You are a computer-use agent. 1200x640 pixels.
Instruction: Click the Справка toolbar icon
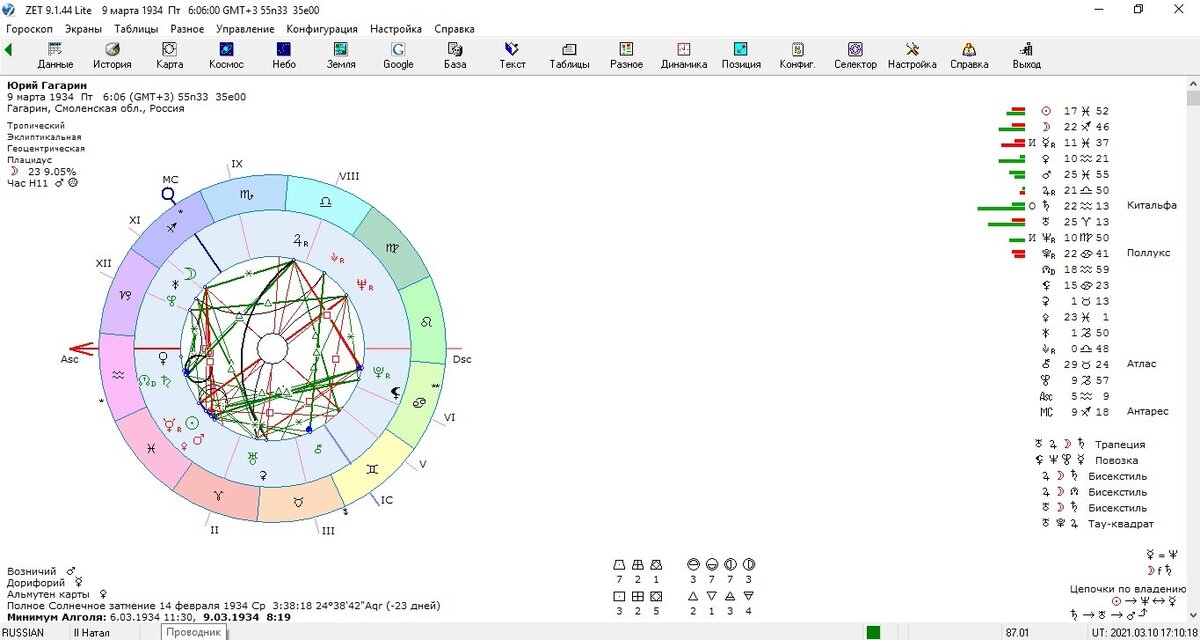969,55
